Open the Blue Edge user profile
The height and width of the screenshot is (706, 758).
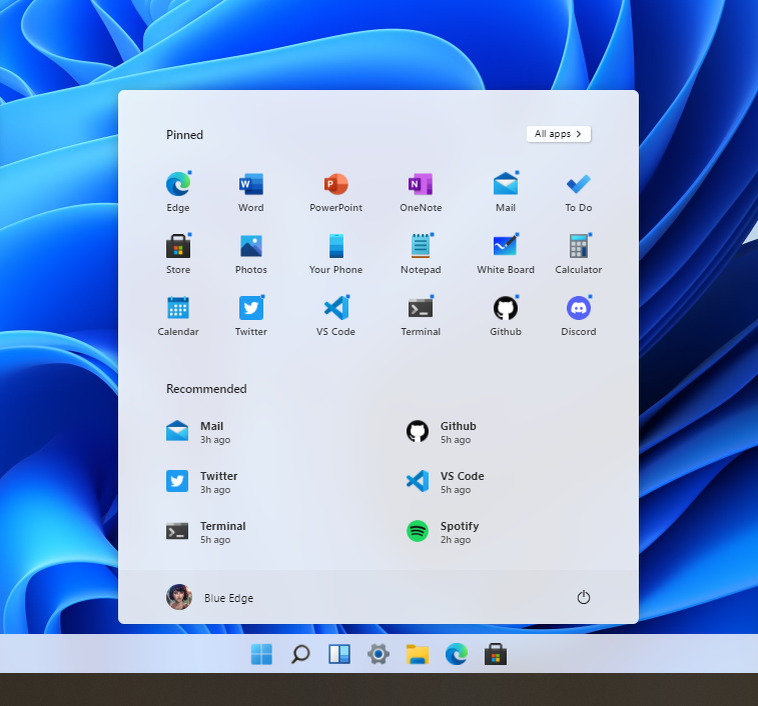tap(209, 597)
